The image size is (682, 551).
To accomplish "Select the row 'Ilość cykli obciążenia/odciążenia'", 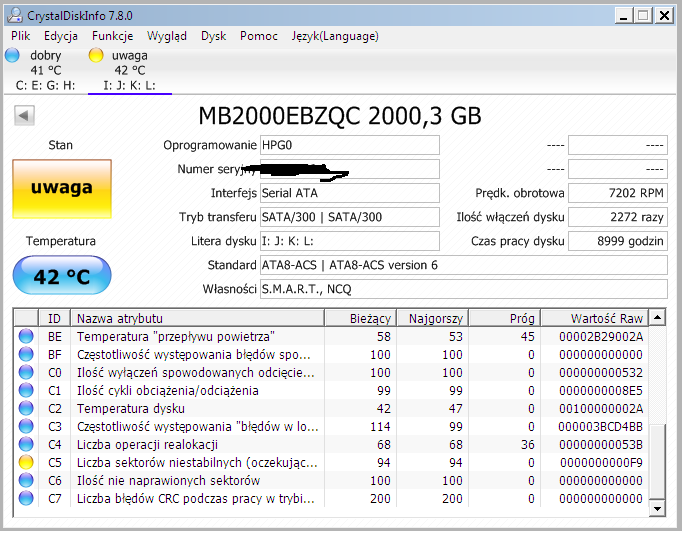I will [x=331, y=391].
